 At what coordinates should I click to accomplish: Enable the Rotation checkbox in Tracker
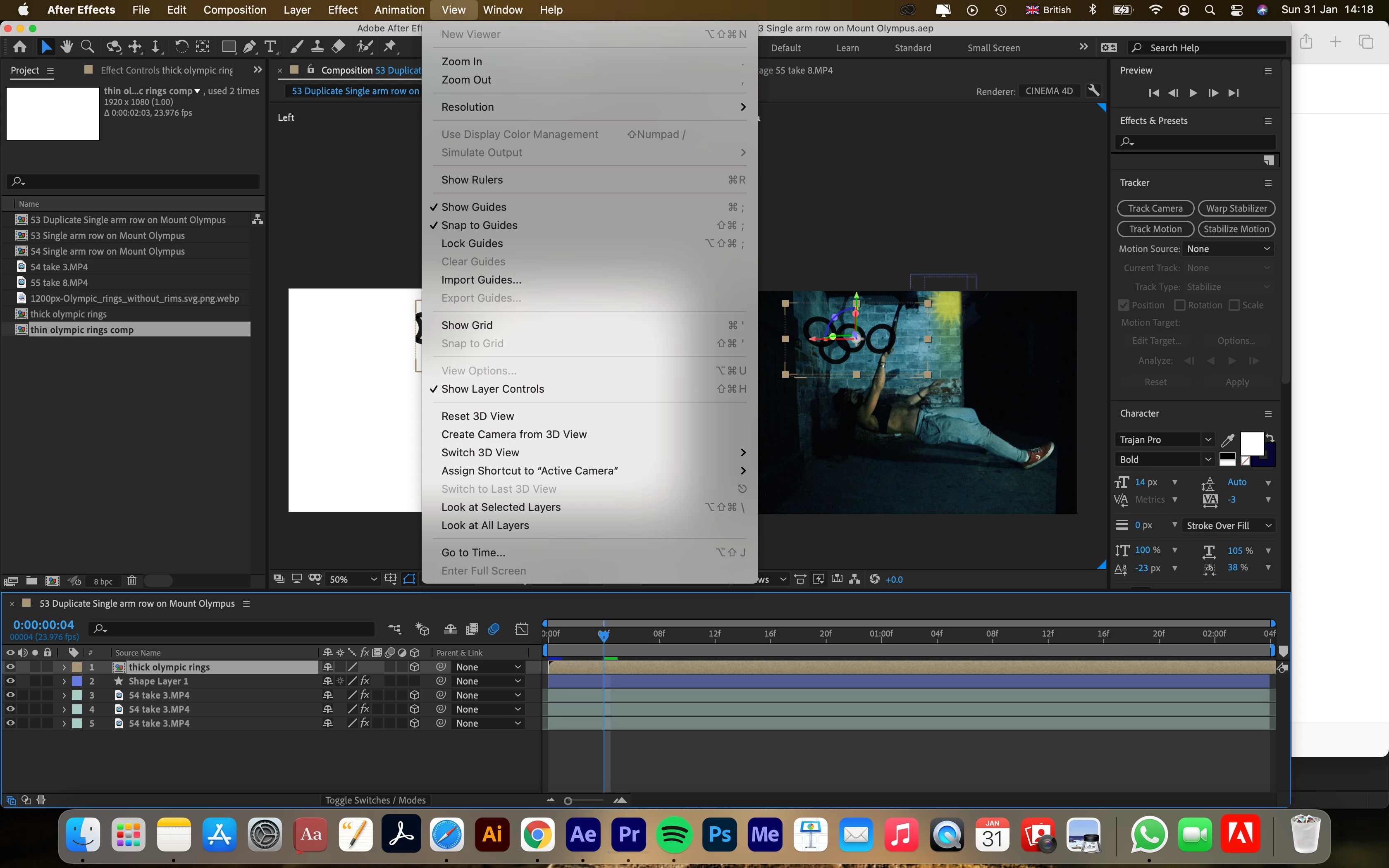click(1180, 305)
